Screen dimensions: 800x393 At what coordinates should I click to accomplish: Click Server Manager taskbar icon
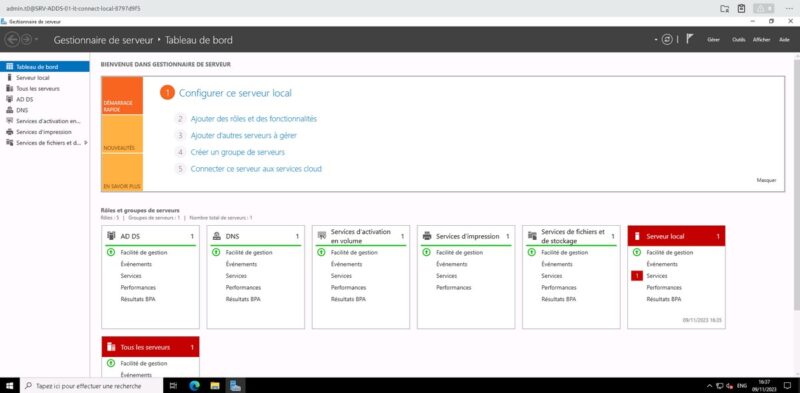click(235, 385)
